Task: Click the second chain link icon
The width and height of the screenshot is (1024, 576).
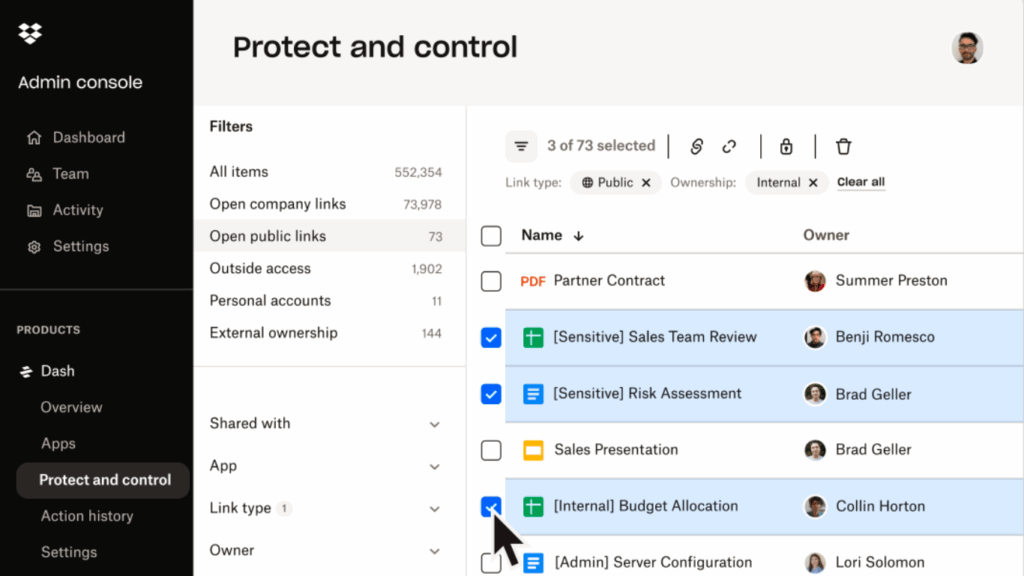Action: pos(729,146)
